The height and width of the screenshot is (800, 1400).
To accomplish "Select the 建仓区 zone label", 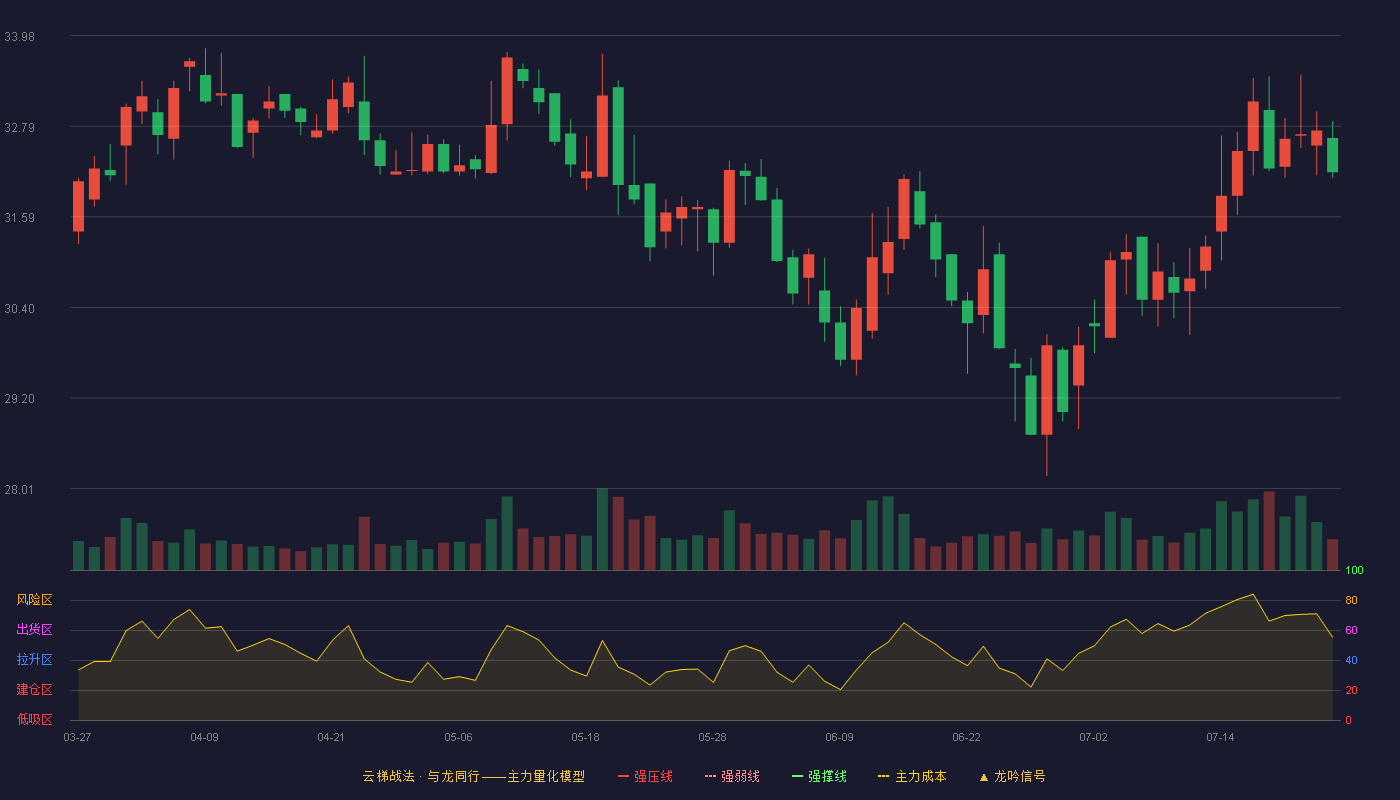I will click(34, 690).
